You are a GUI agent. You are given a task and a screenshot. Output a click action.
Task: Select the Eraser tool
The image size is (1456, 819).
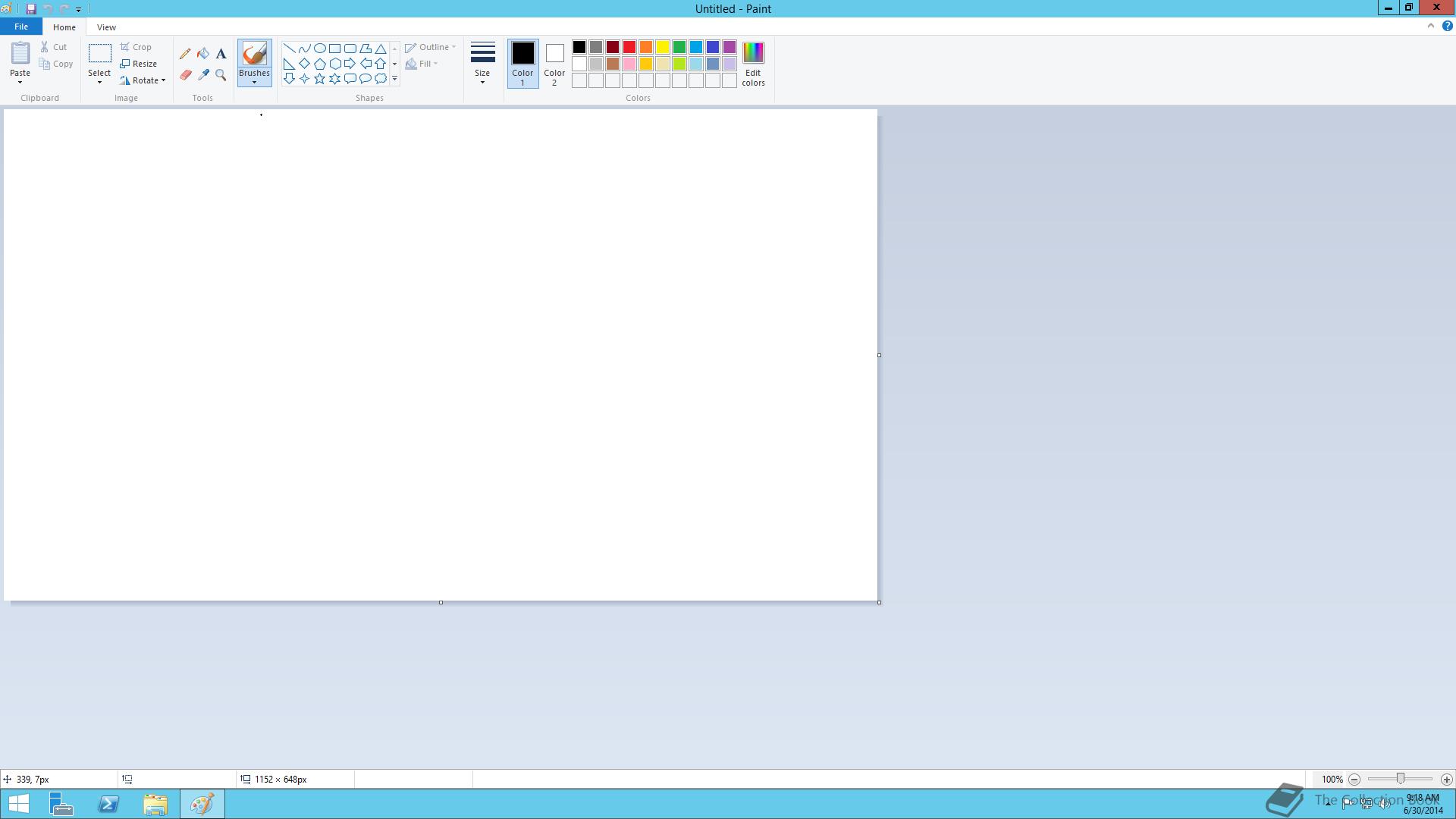point(185,75)
